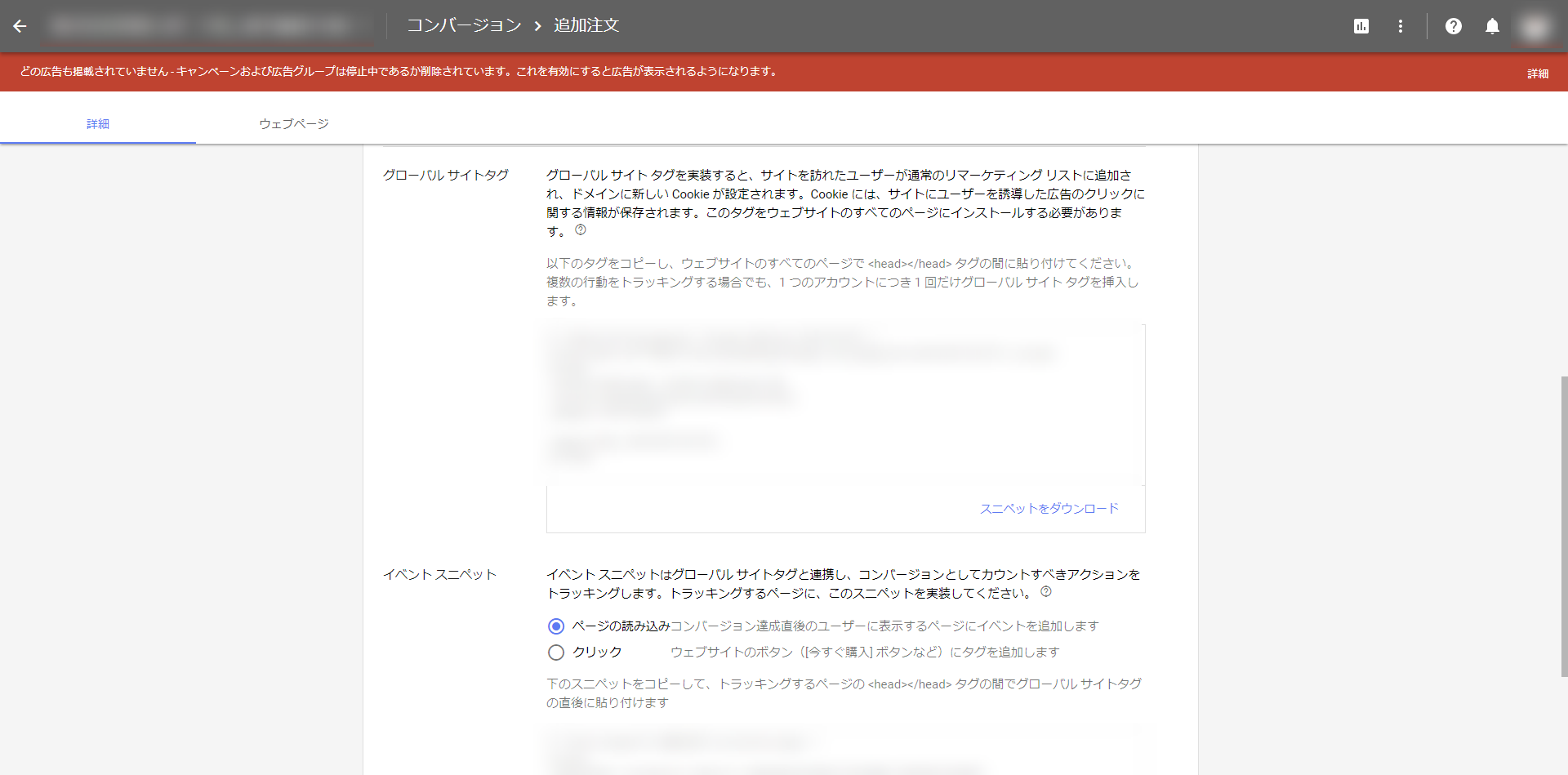This screenshot has width=1568, height=775.
Task: Switch to the ウェブページ tab
Action: (x=294, y=123)
